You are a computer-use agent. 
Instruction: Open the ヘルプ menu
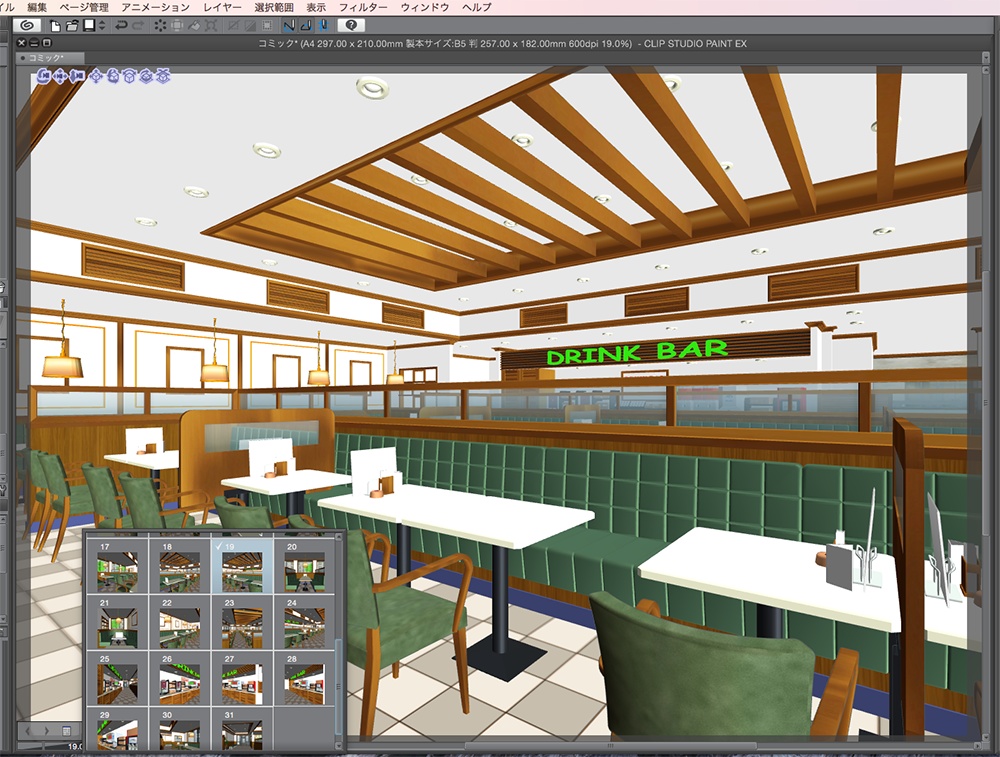click(476, 7)
